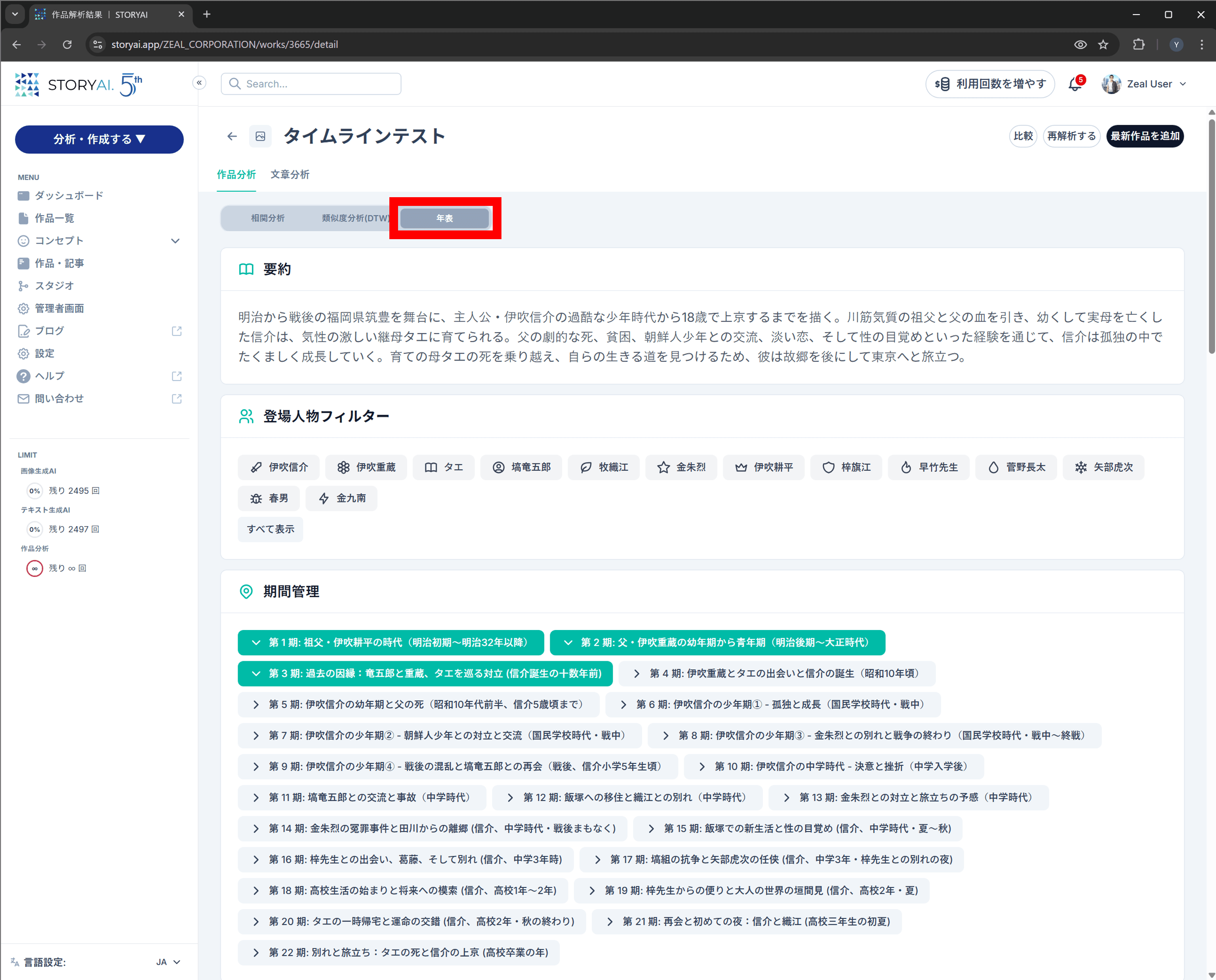The height and width of the screenshot is (980, 1216).
Task: Click the eye icon in the address bar
Action: (x=1080, y=45)
